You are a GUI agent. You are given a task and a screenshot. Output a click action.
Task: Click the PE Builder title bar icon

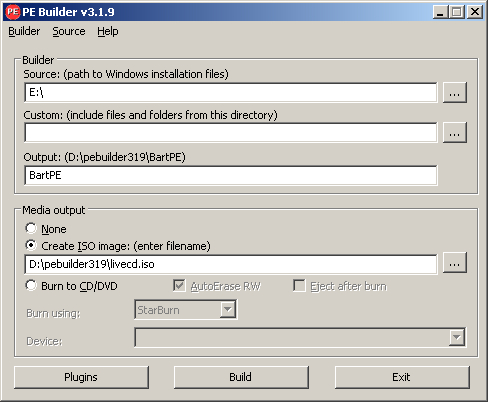[13, 12]
